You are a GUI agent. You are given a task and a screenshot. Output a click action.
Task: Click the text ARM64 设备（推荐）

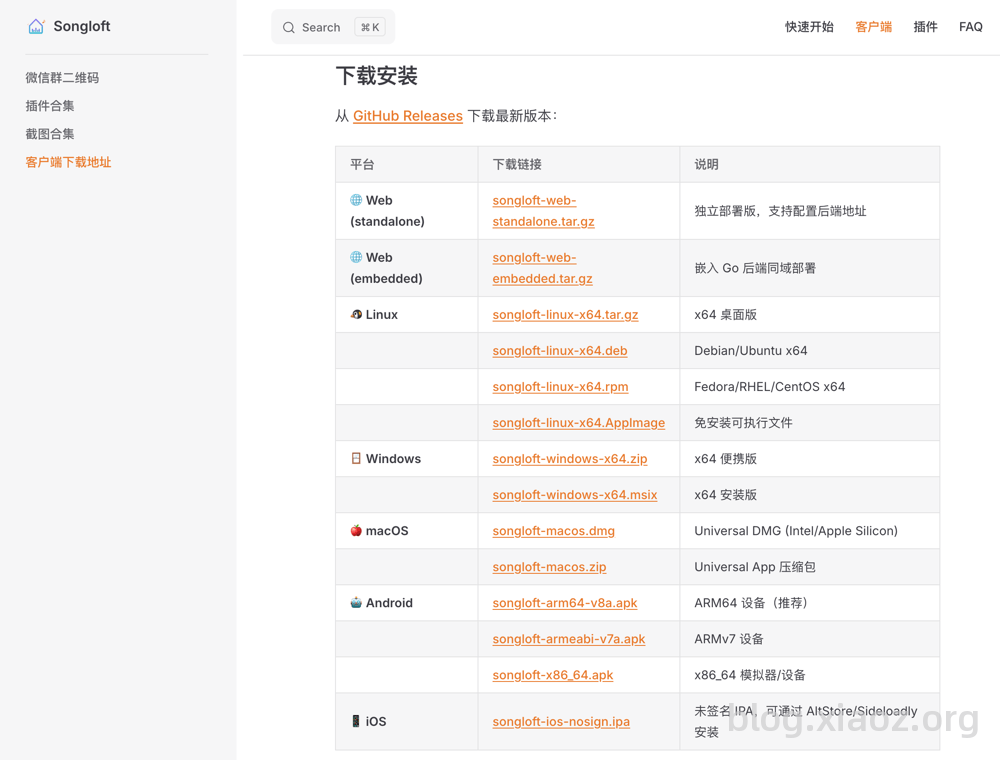(751, 603)
